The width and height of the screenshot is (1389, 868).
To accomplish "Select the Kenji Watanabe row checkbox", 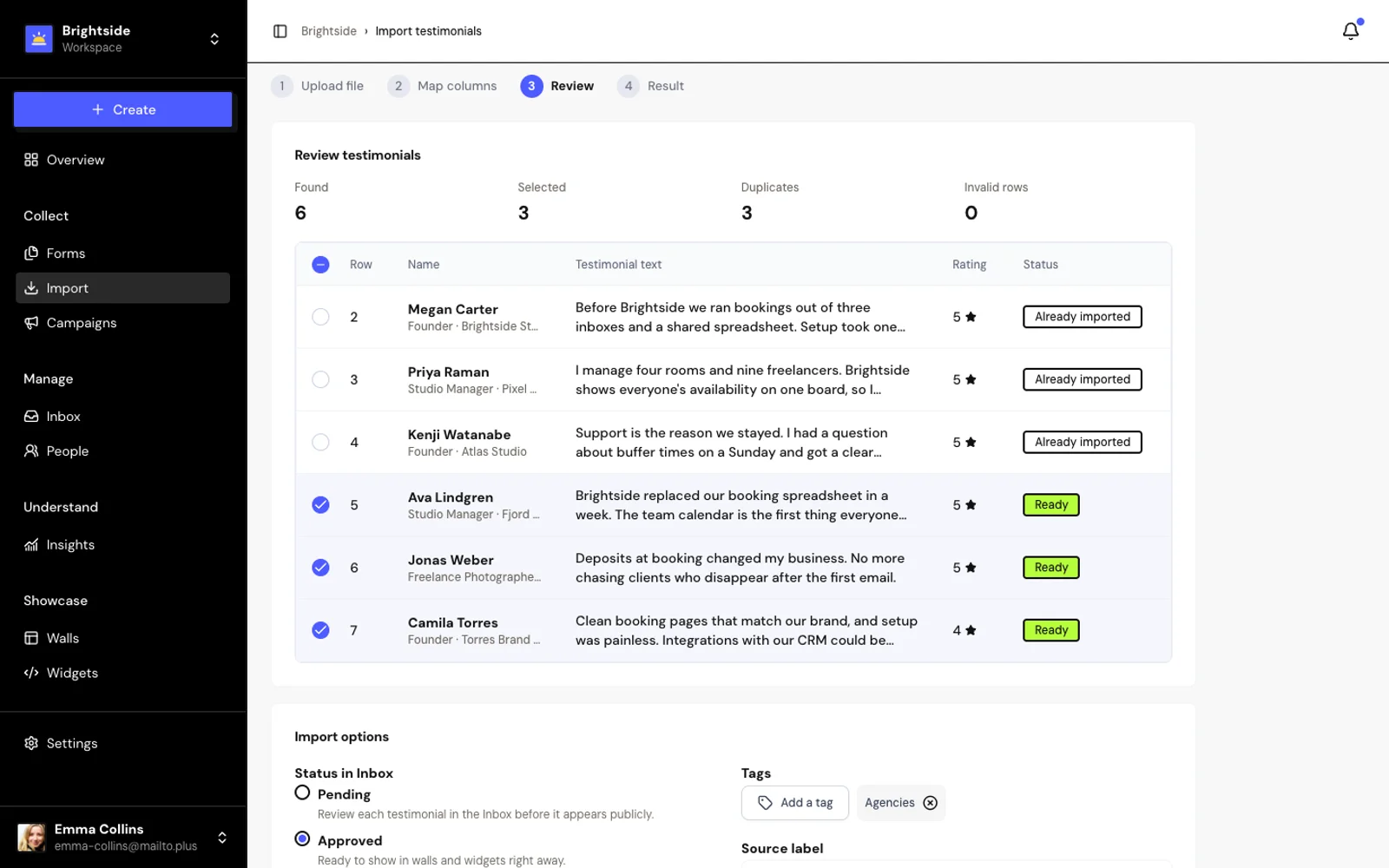I will (320, 442).
